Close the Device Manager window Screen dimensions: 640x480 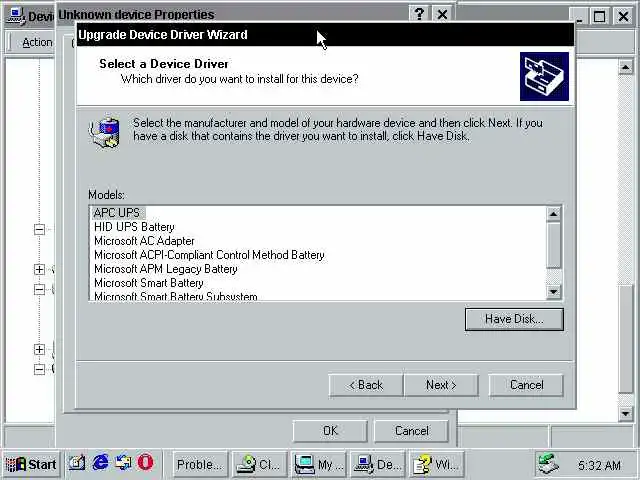[624, 17]
